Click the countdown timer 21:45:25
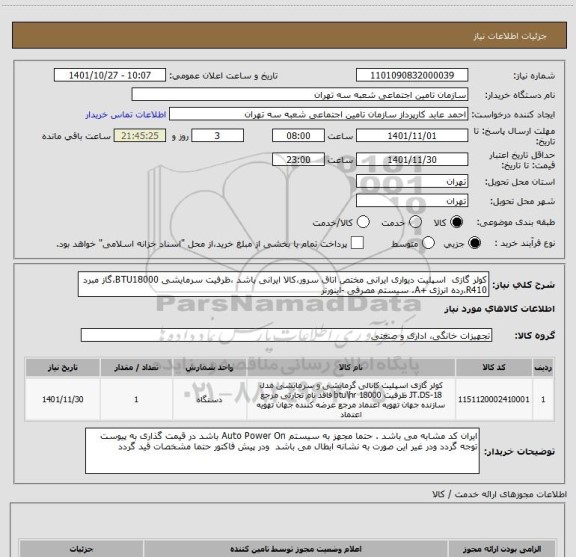576x557 pixels. (x=140, y=136)
